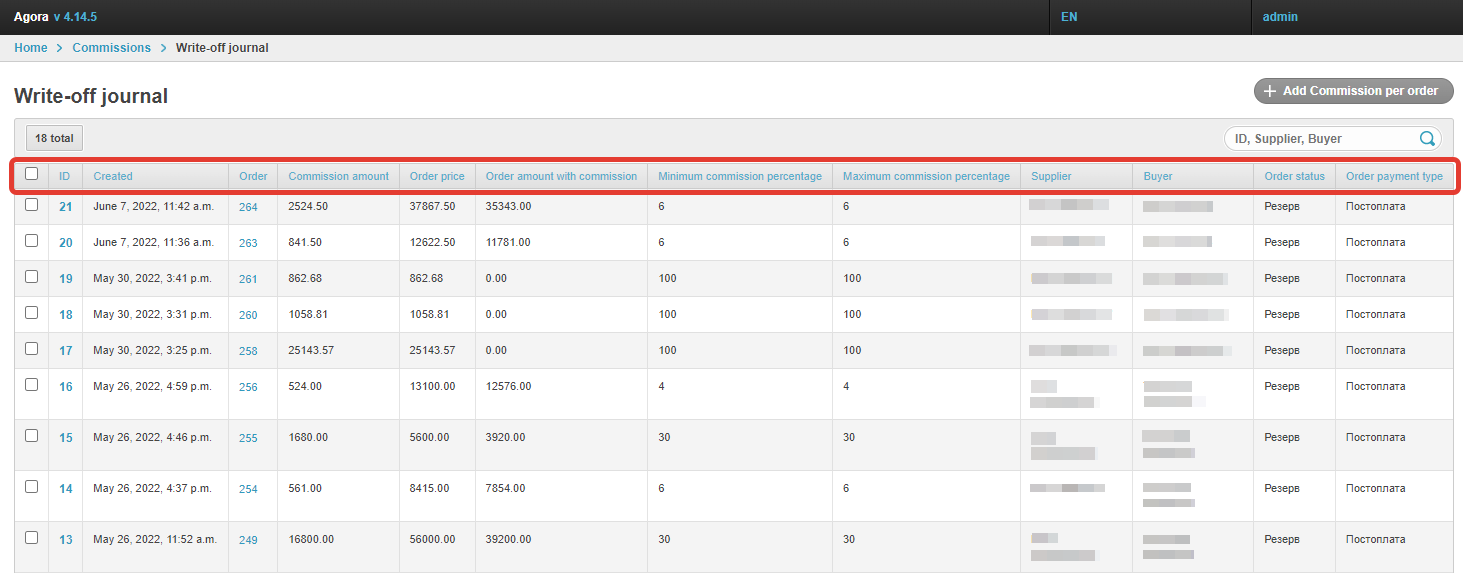
Task: Check the checkbox for row ID 21
Action: tap(32, 205)
